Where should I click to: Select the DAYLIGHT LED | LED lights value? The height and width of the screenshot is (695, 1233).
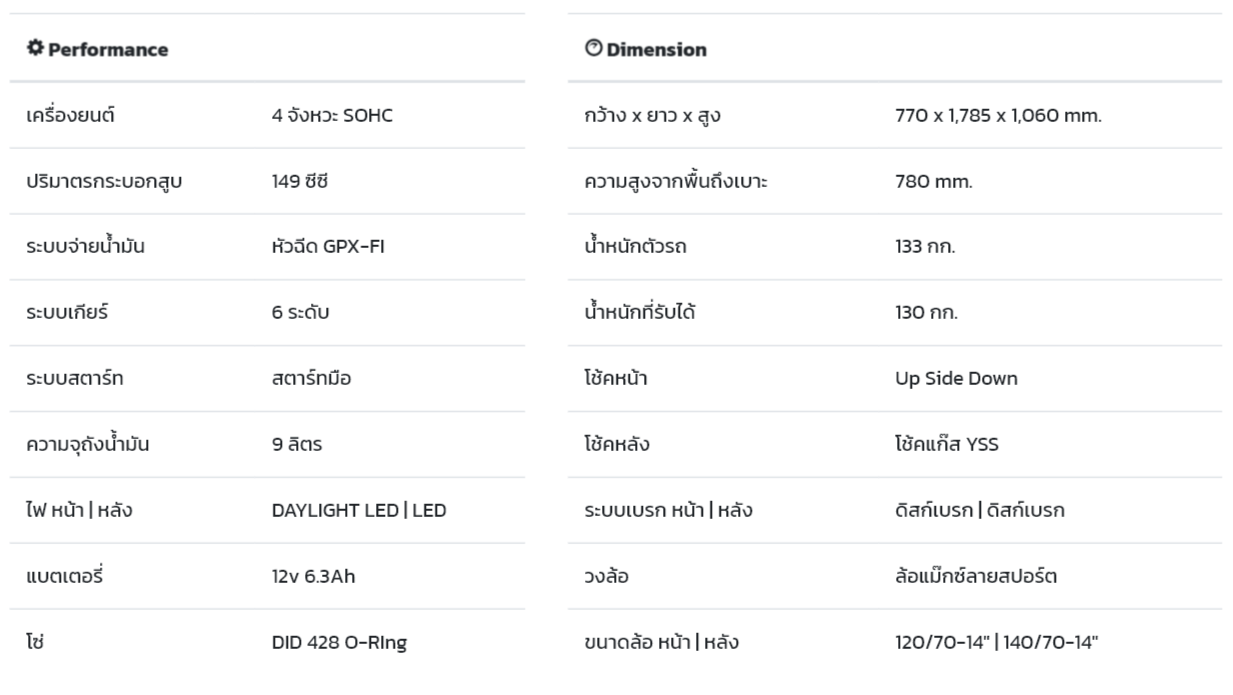[359, 510]
